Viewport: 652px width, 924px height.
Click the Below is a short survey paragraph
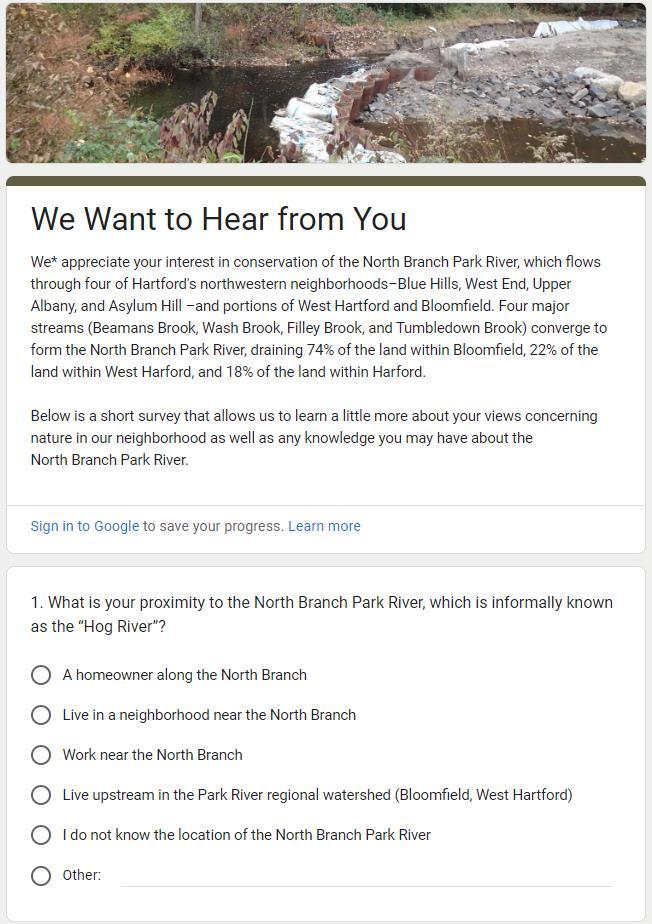coord(314,438)
